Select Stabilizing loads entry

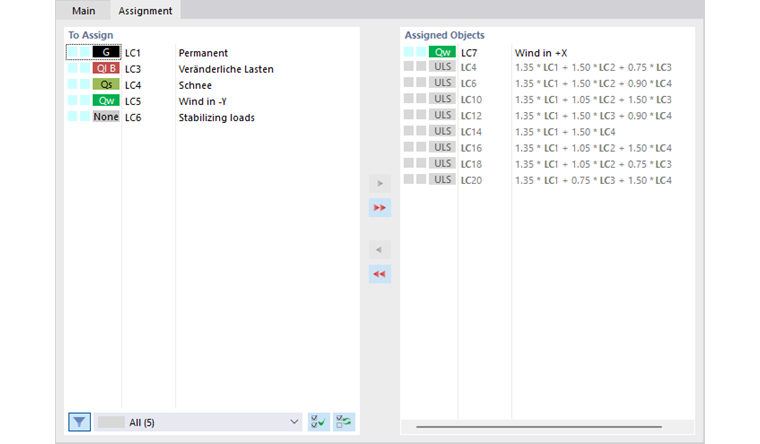(x=217, y=117)
